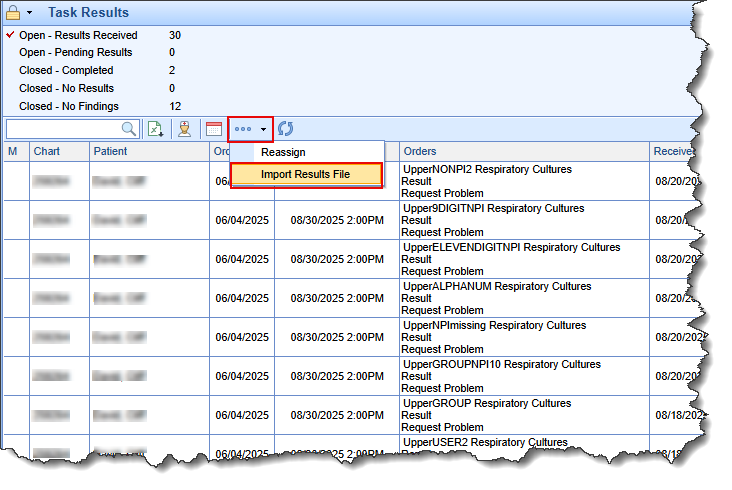
Task: Click the refresh icon
Action: pyautogui.click(x=285, y=129)
